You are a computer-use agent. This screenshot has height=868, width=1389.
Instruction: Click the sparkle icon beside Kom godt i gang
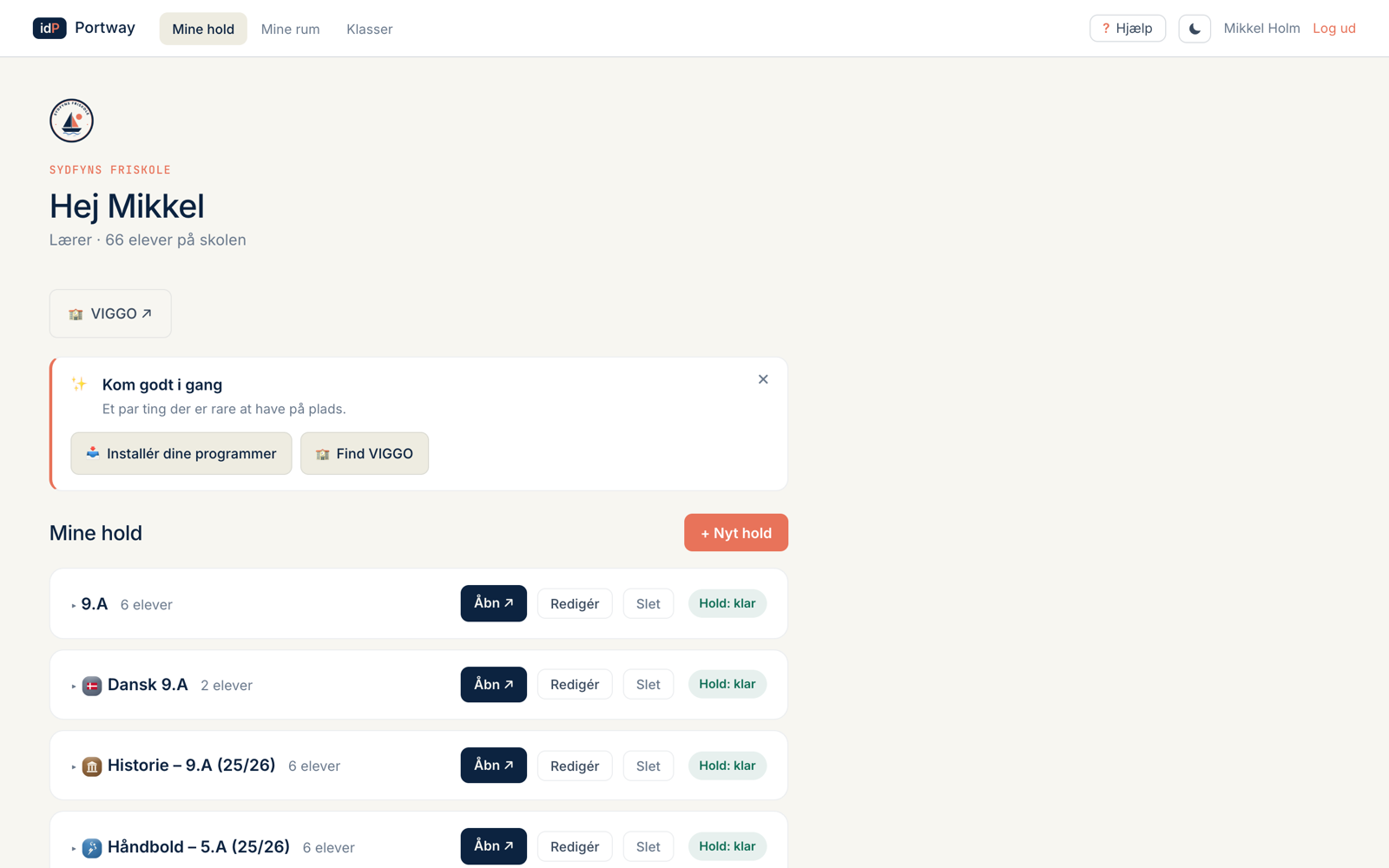(x=79, y=384)
